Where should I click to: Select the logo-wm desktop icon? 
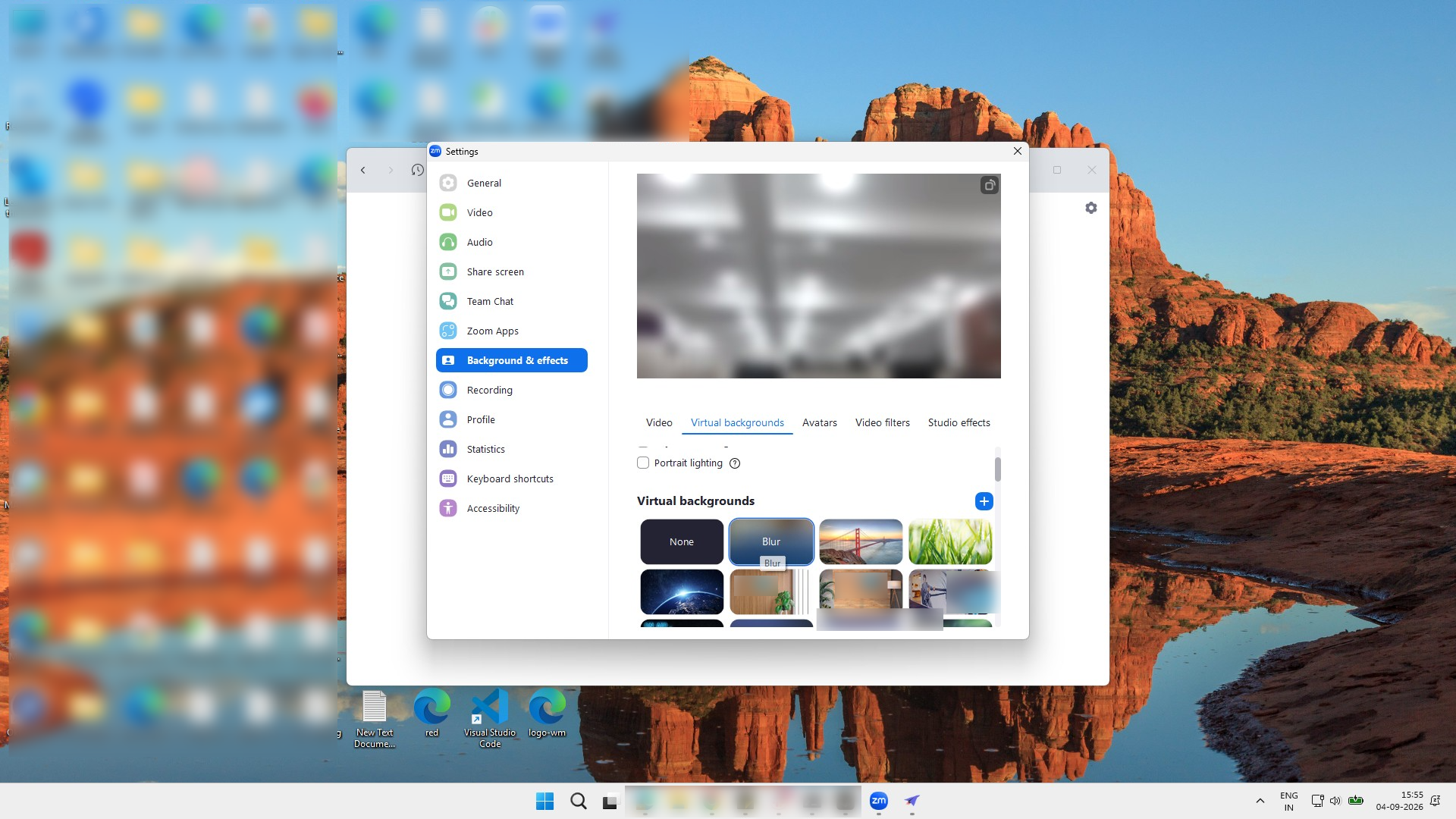click(547, 713)
